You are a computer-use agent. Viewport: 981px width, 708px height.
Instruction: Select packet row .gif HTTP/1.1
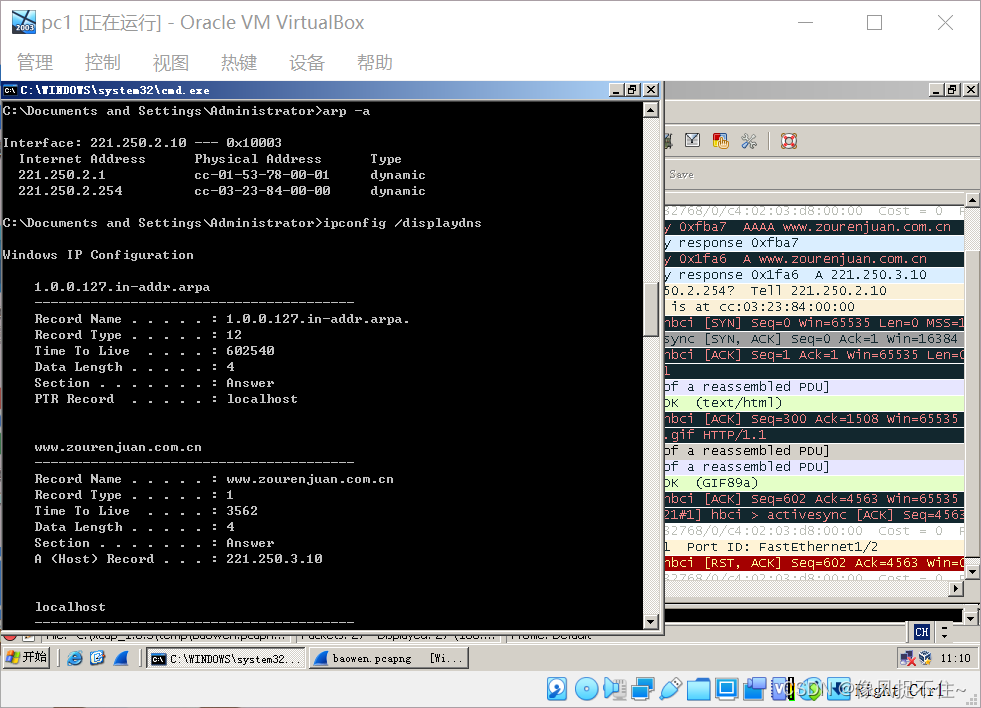[814, 435]
